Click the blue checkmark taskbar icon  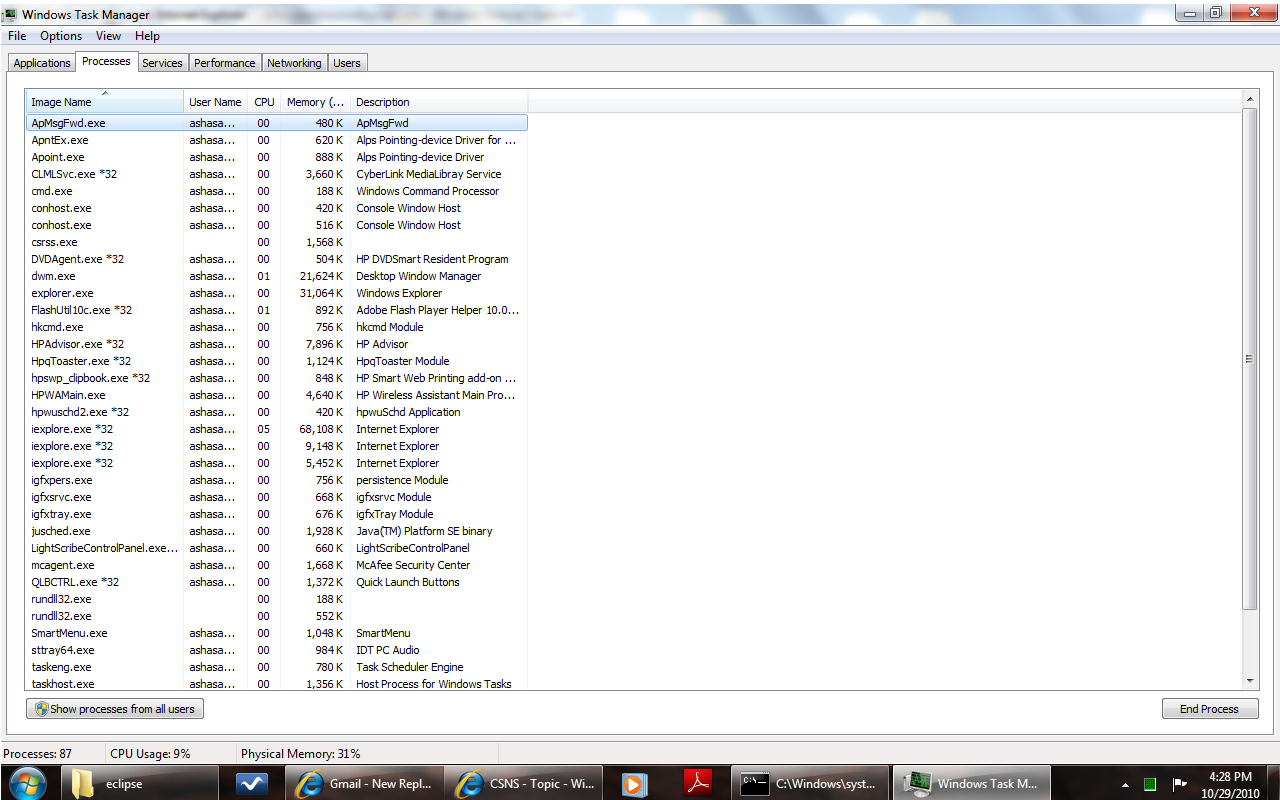coord(252,784)
